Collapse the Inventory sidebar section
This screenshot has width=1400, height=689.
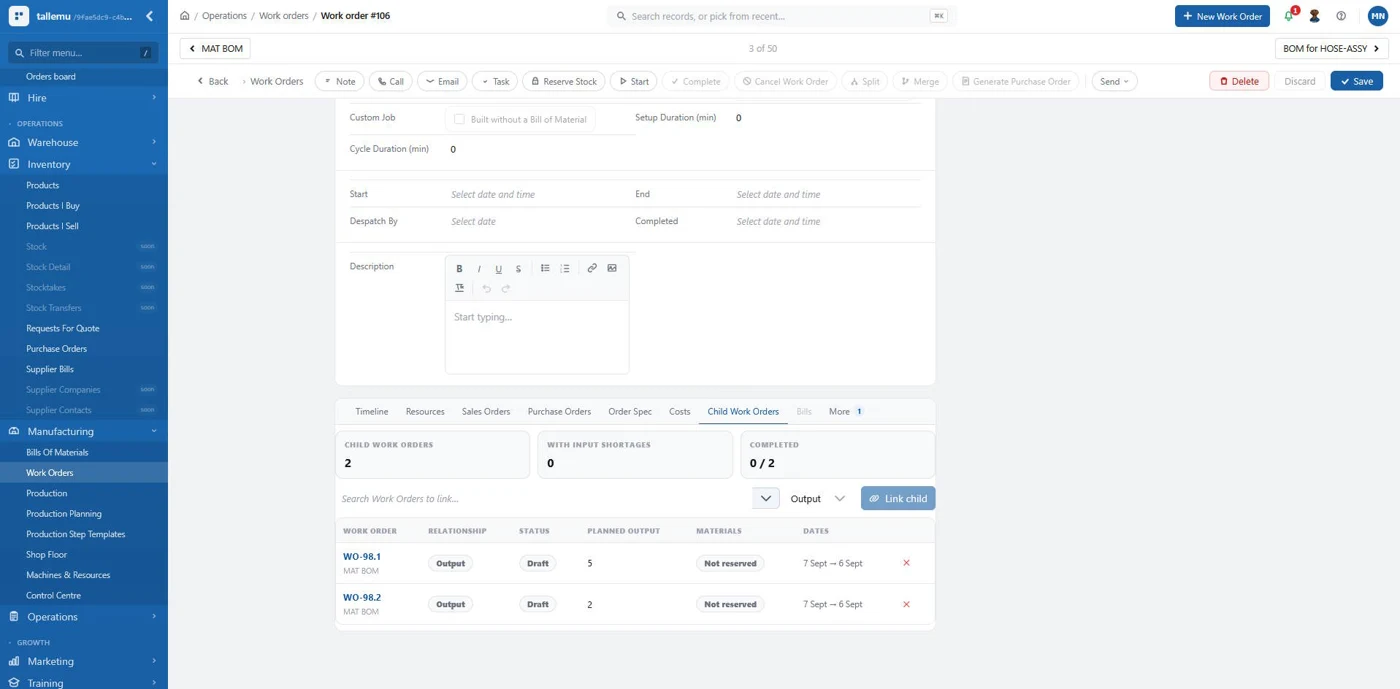[84, 164]
